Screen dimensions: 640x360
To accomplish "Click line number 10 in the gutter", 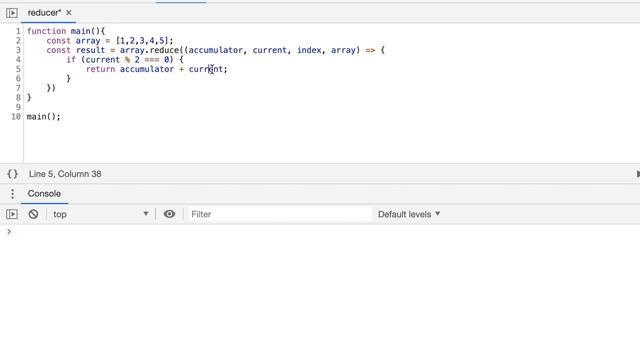I will (16, 117).
